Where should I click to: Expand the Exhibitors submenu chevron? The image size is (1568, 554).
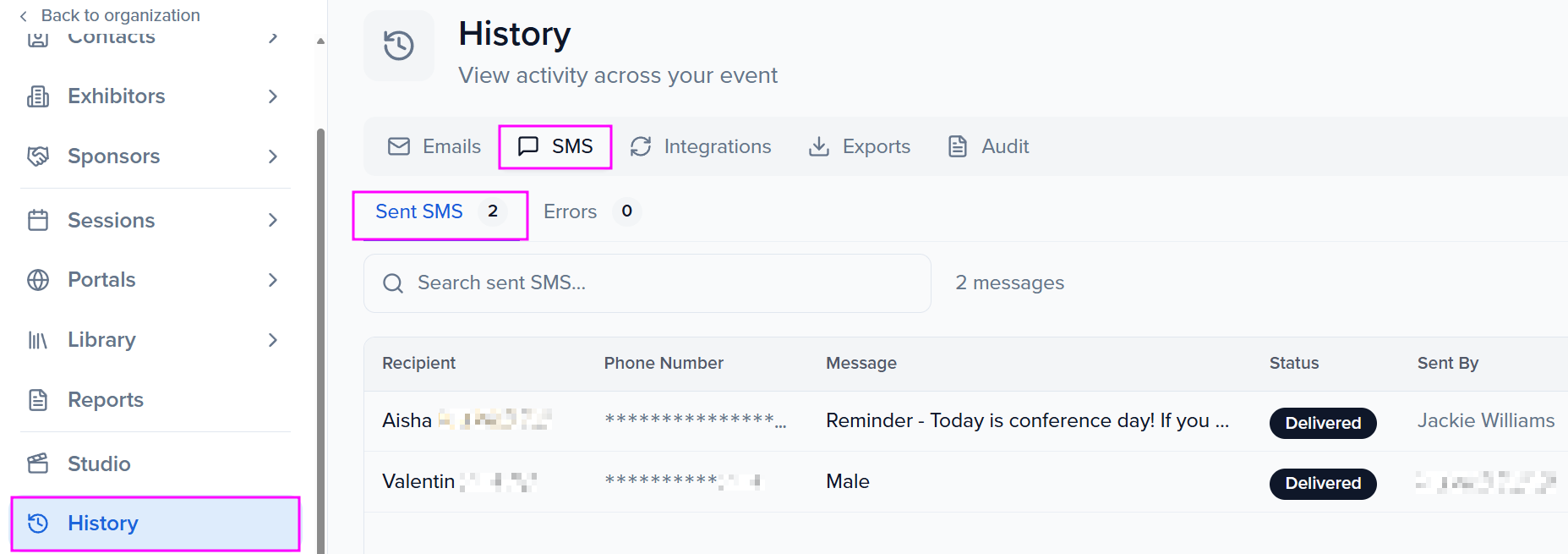(272, 96)
